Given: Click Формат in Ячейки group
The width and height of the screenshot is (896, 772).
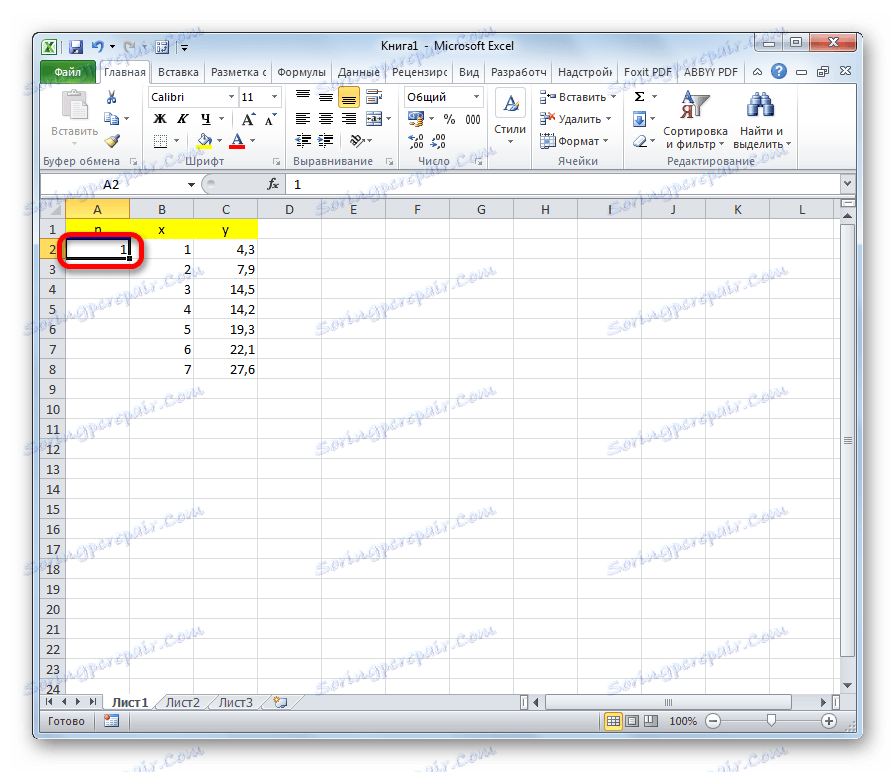Looking at the screenshot, I should click(x=575, y=141).
